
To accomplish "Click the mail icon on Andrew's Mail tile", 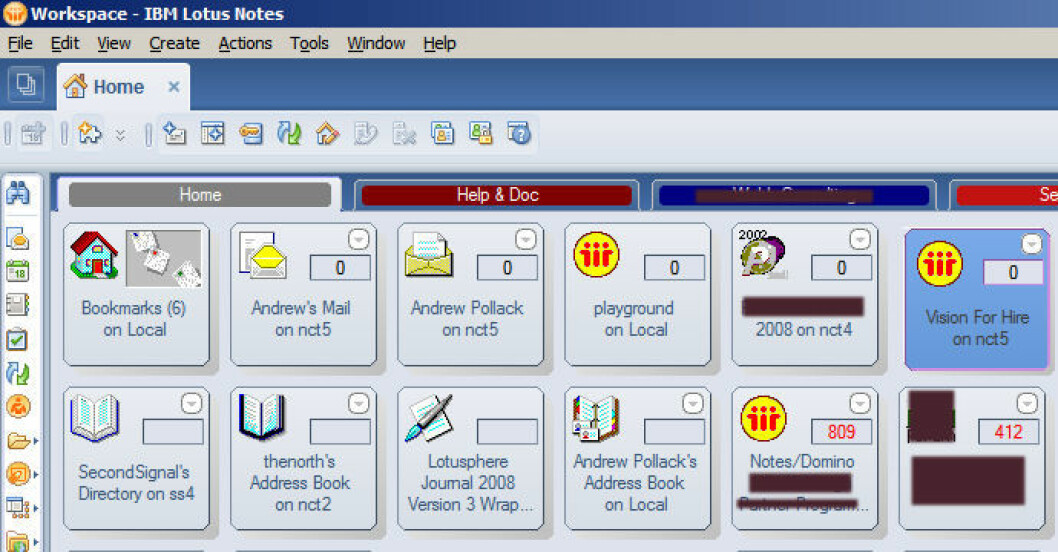I will click(262, 256).
